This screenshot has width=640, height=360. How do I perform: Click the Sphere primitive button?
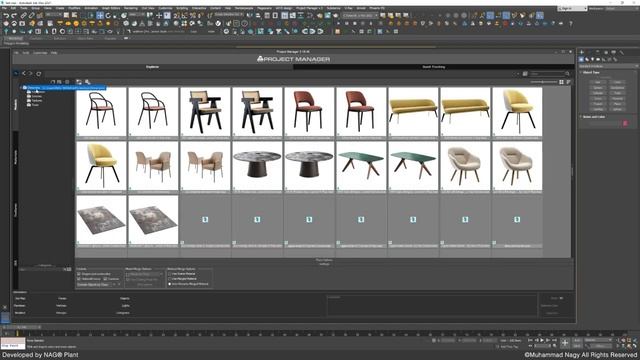(x=598, y=88)
